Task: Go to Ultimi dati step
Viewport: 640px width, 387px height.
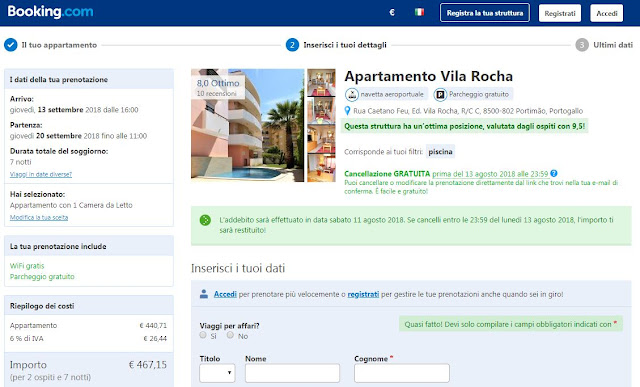Action: pos(613,45)
